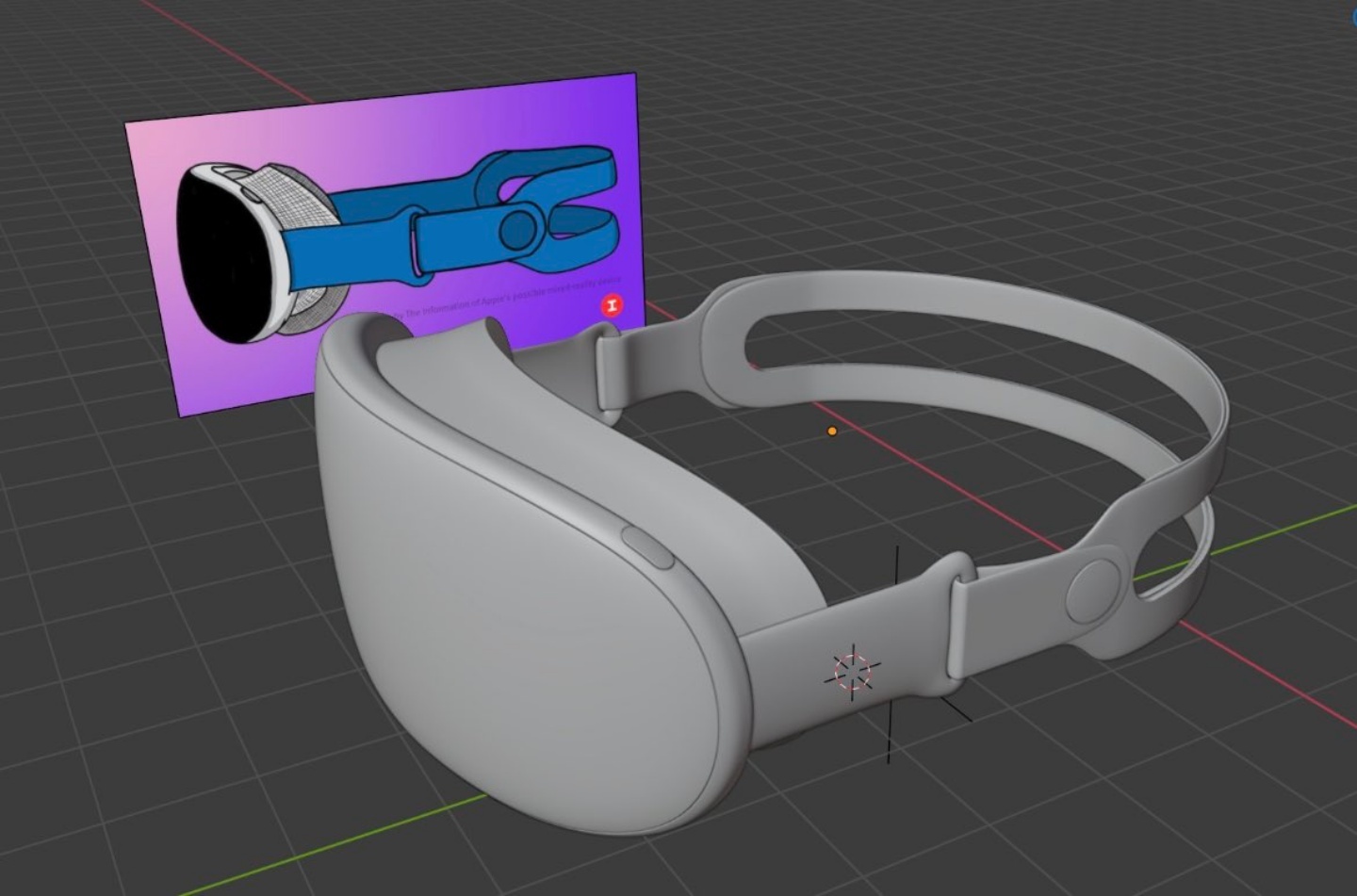
Task: Click the 3D cursor crosshair on the strap
Action: pyautogui.click(x=854, y=671)
